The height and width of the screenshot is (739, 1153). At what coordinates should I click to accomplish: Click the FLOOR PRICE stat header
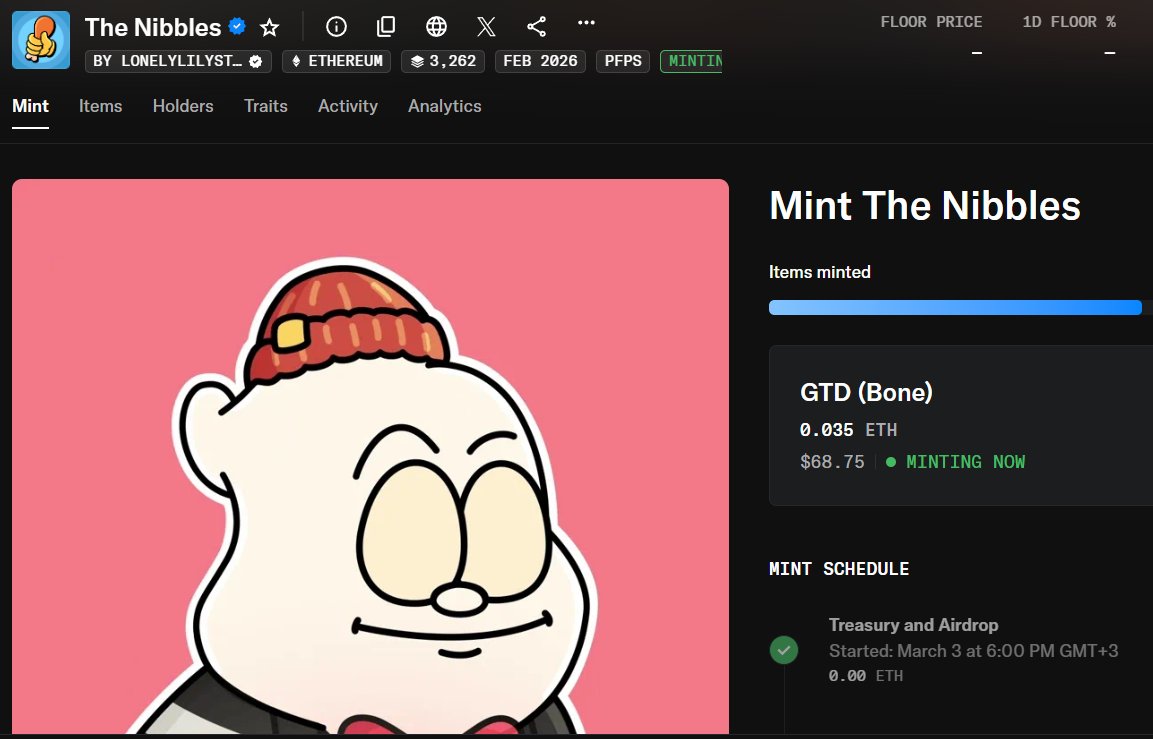[931, 22]
